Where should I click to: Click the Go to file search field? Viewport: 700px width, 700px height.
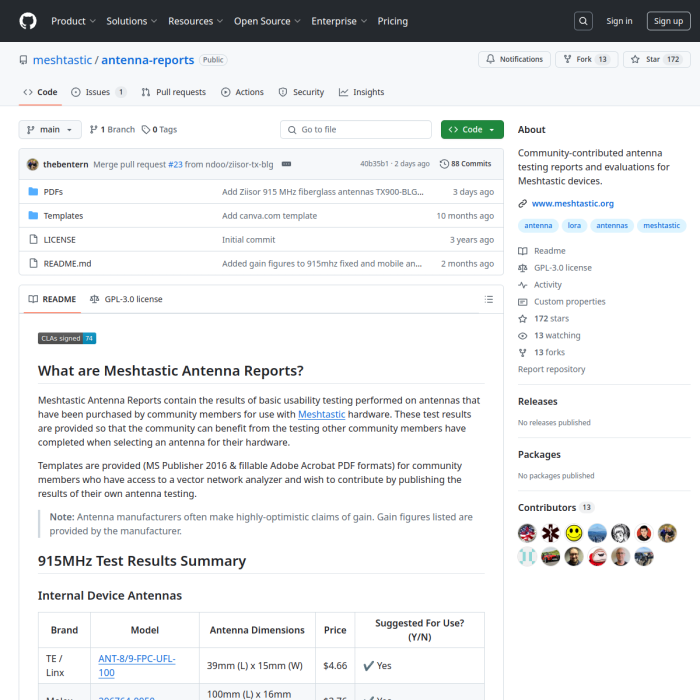pos(356,130)
